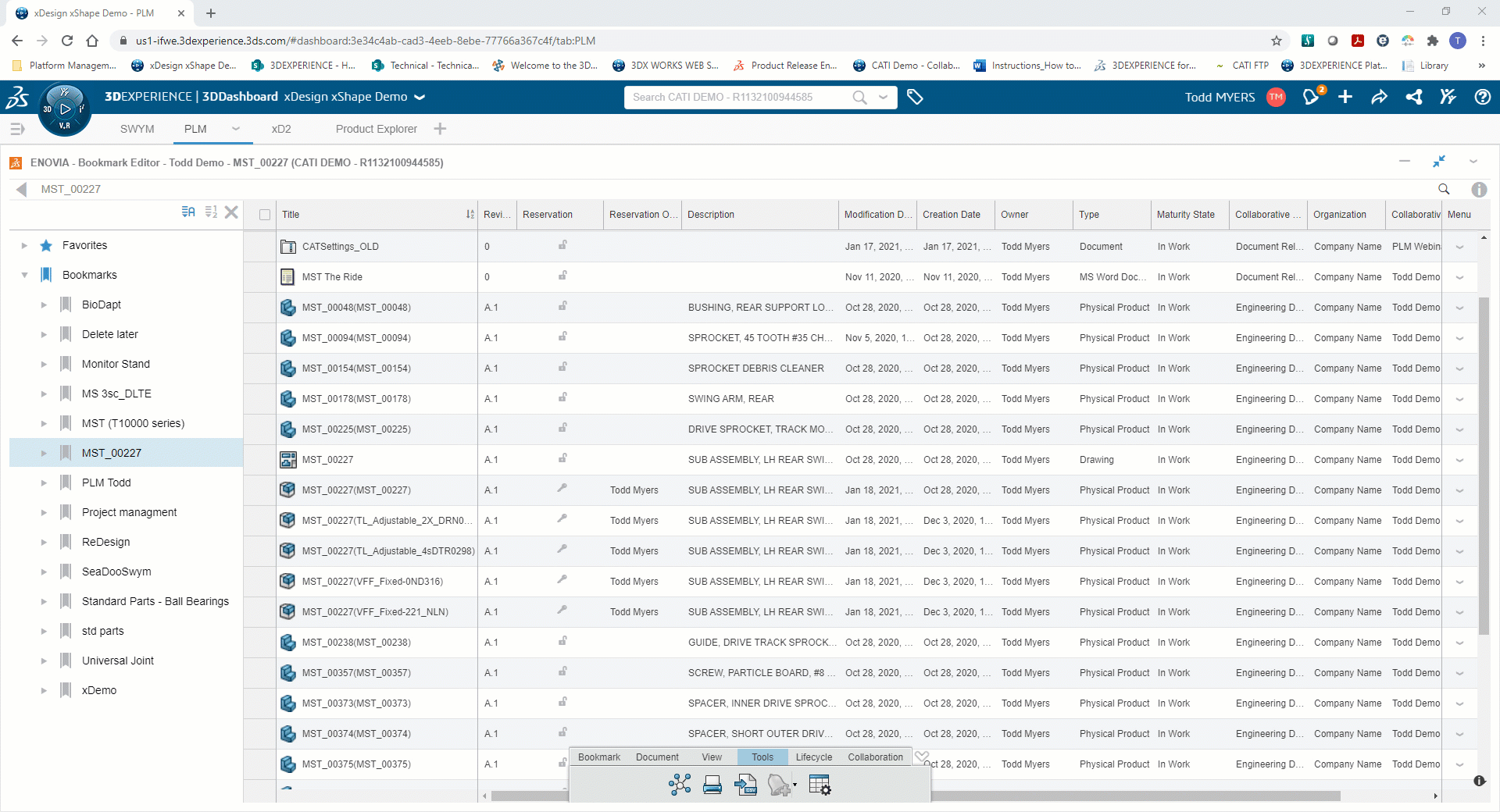Open the hamburger side menu icon

coord(17,129)
